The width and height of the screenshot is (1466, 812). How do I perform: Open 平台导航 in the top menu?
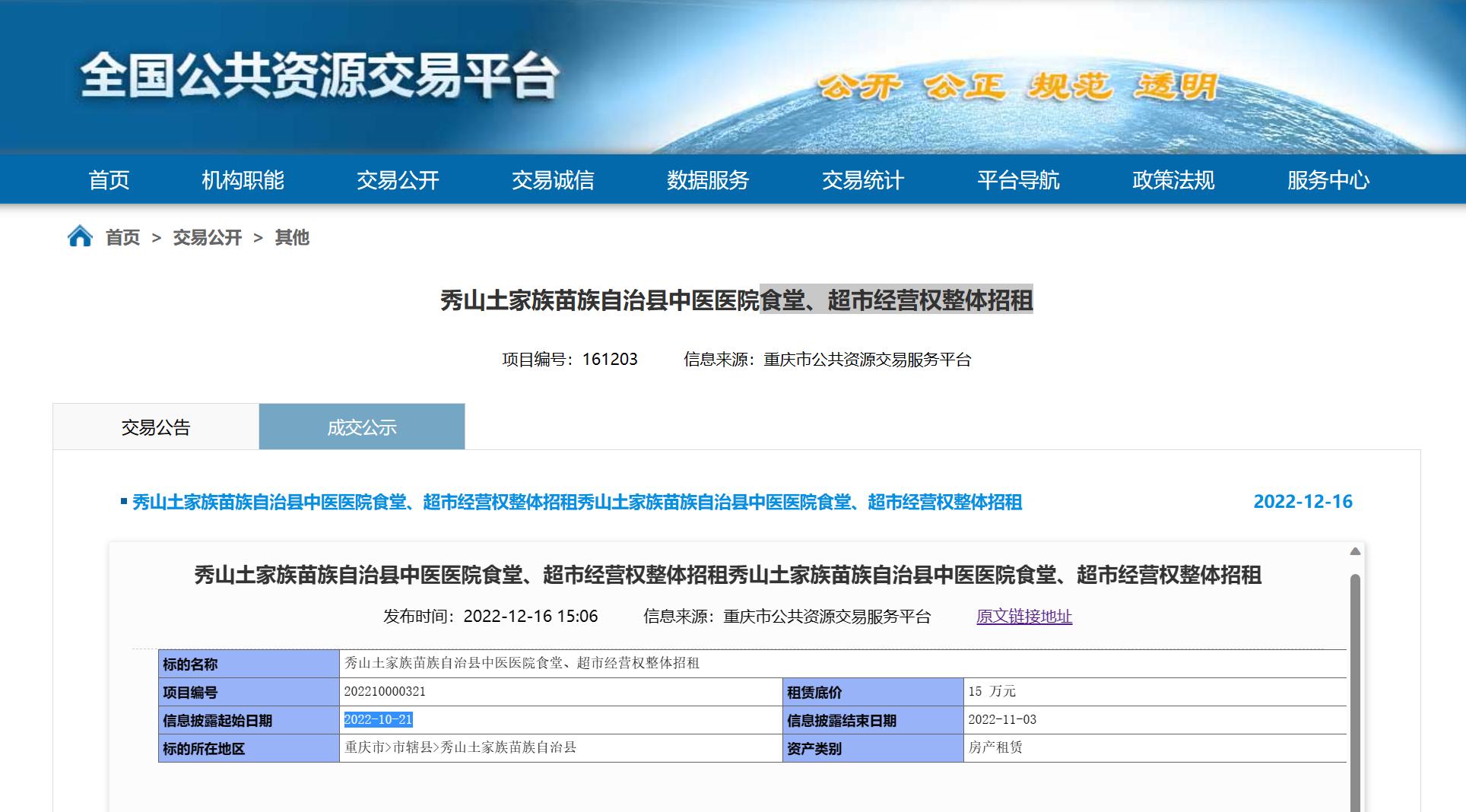click(x=1018, y=180)
